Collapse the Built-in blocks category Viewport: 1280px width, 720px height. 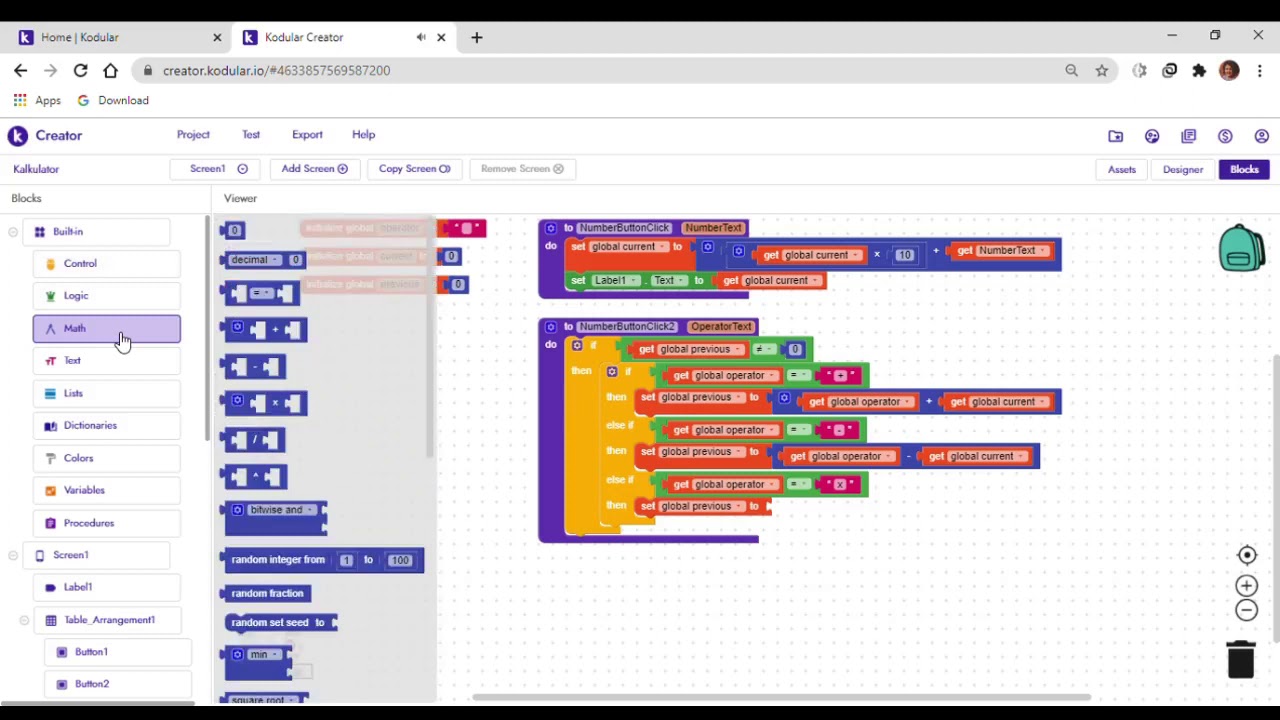(x=13, y=232)
